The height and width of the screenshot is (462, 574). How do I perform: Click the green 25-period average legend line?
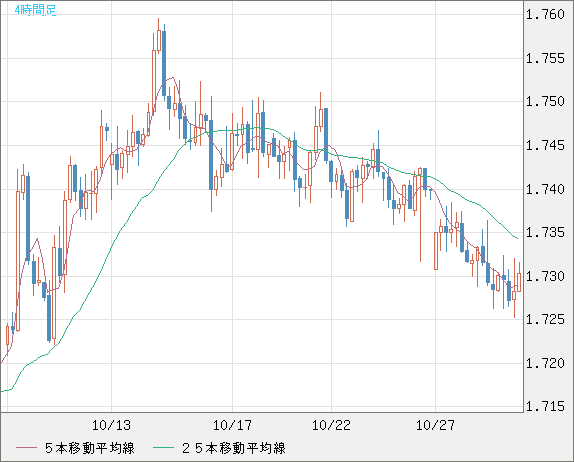(x=163, y=448)
